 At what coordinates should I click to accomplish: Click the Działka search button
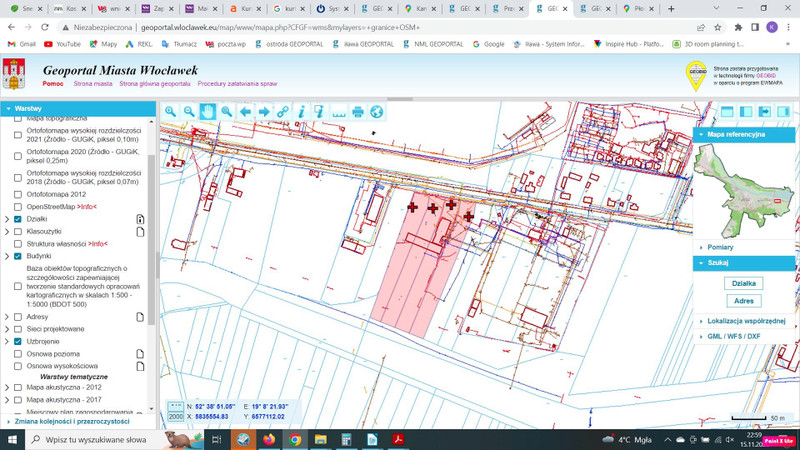pyautogui.click(x=744, y=283)
